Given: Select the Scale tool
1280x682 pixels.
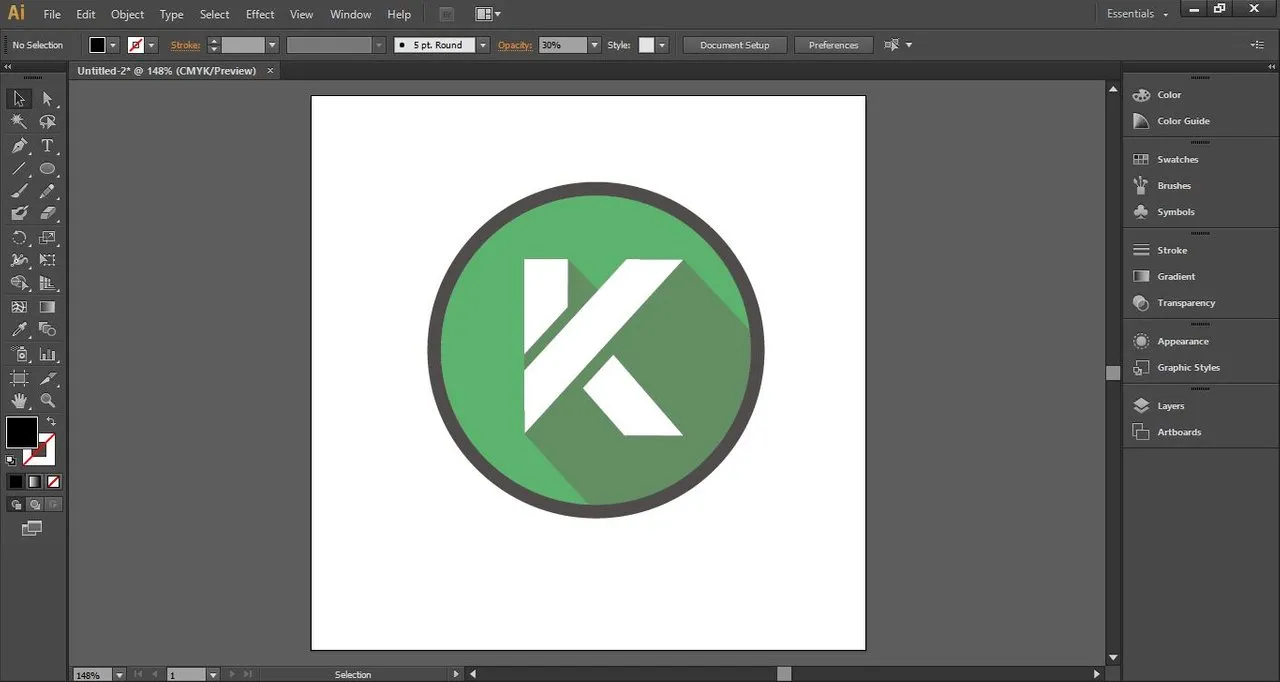Looking at the screenshot, I should click(47, 238).
